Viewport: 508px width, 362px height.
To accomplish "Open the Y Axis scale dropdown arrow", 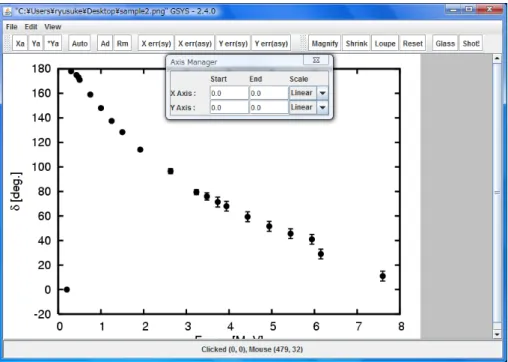I will [322, 107].
